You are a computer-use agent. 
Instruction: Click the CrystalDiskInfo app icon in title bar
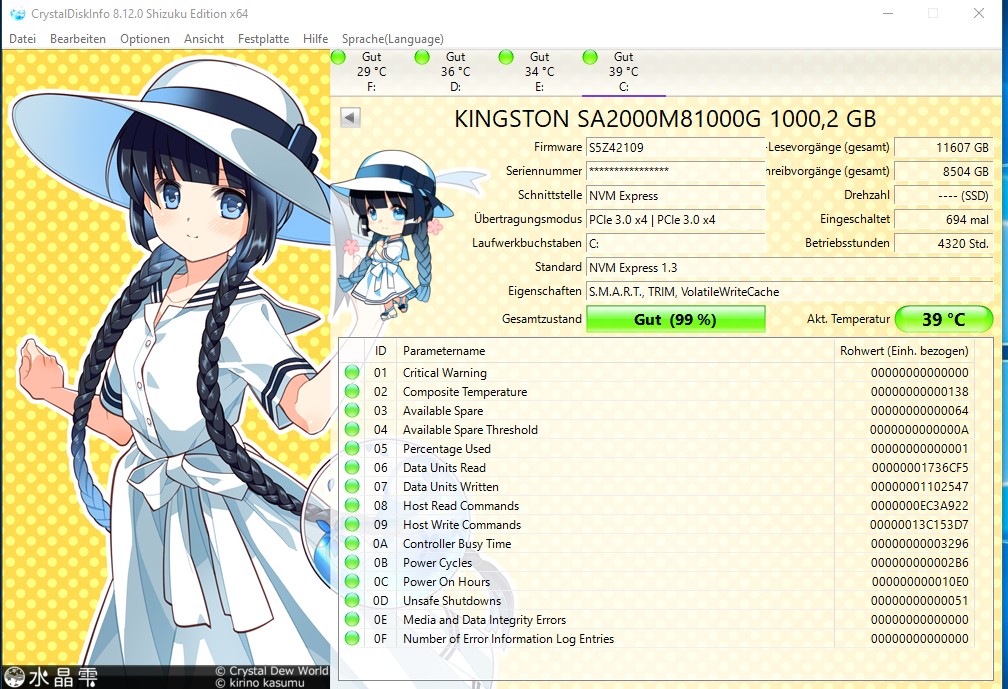[18, 13]
